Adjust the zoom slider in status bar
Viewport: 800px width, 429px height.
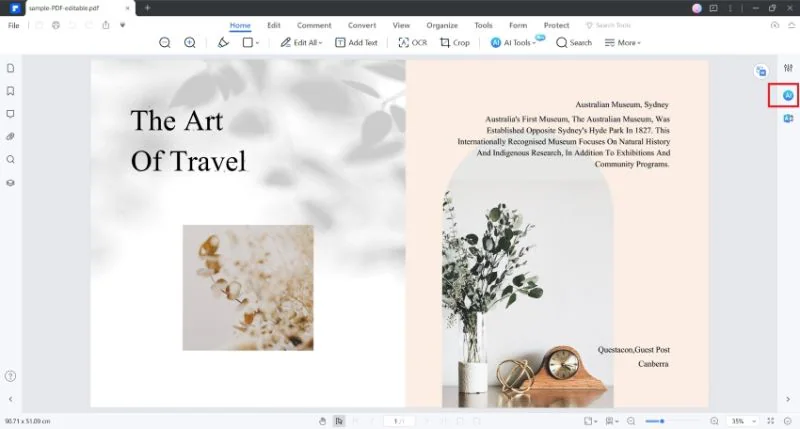[x=662, y=421]
